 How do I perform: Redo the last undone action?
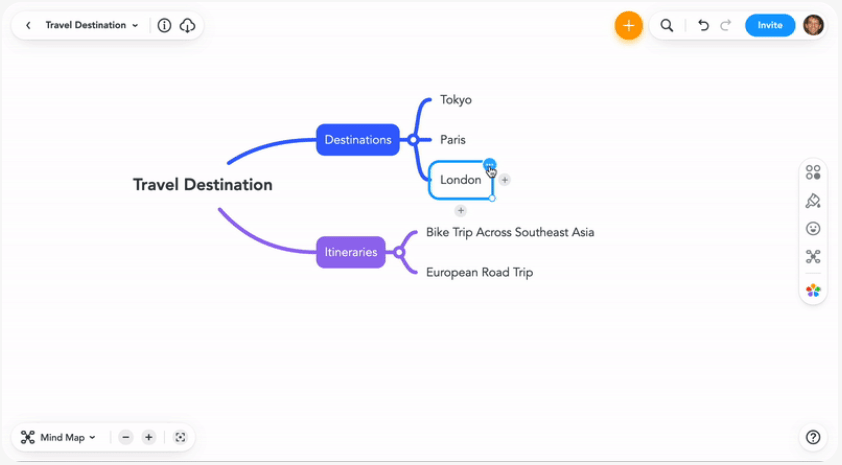[x=725, y=25]
